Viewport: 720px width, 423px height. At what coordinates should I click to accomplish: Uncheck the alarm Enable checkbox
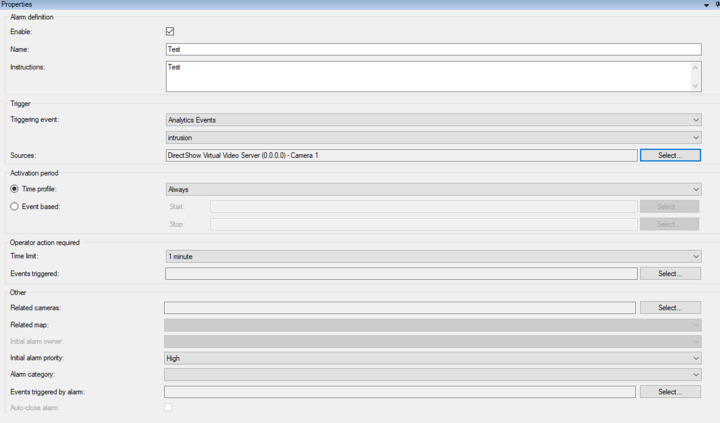tap(170, 31)
